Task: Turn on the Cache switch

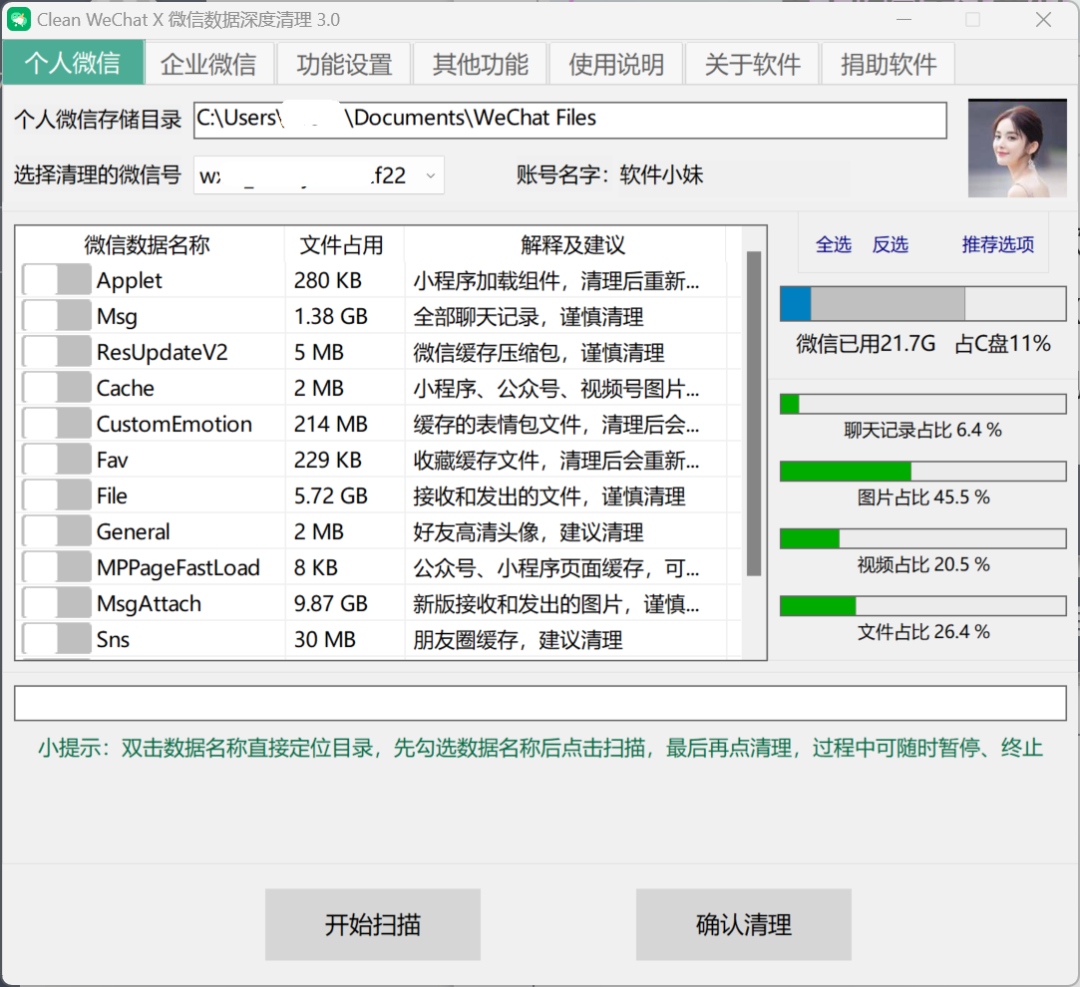Action: pos(56,388)
